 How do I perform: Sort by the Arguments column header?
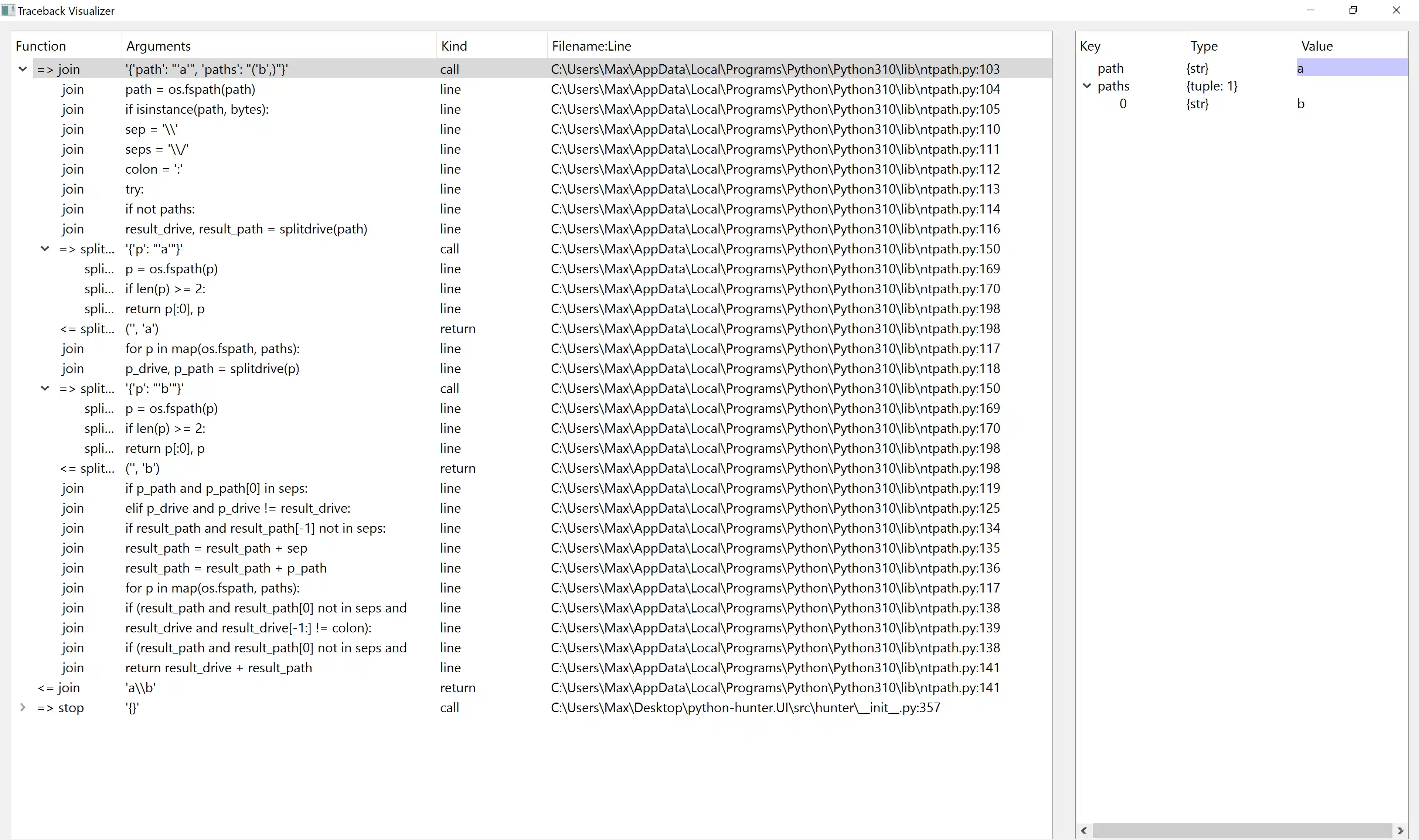159,45
